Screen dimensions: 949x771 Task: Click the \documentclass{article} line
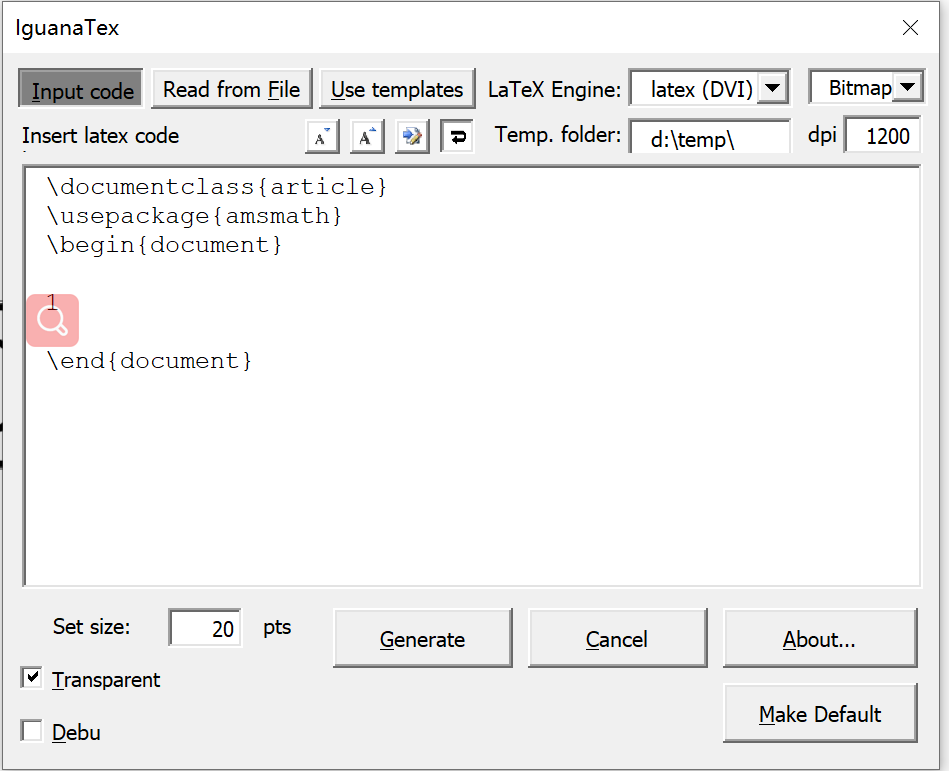[x=217, y=186]
